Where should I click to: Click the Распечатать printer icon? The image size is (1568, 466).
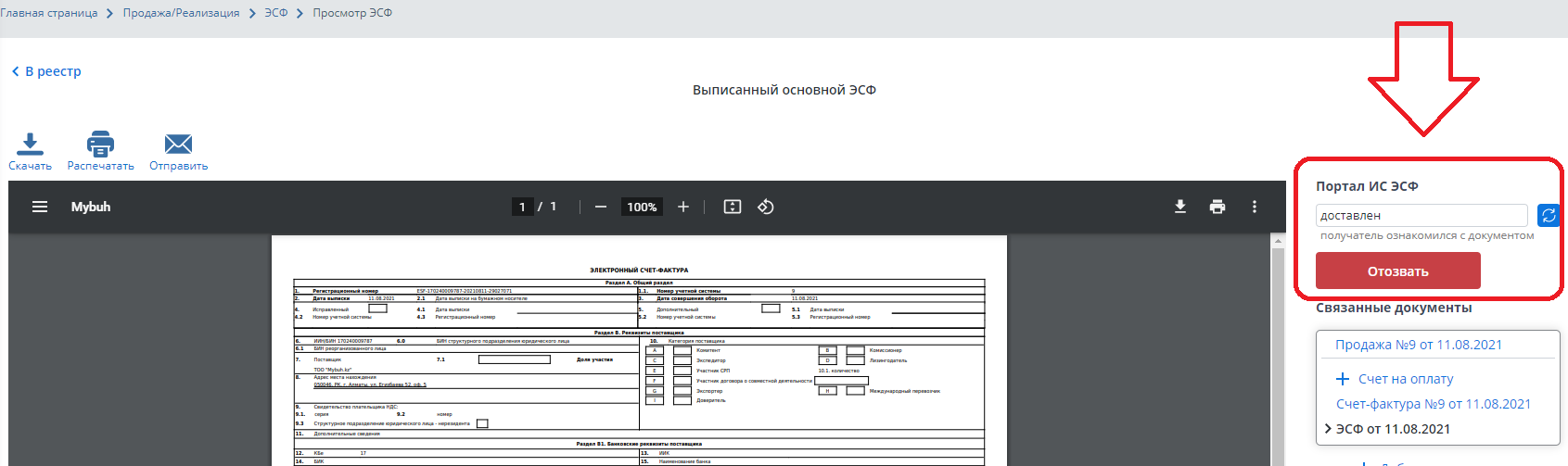click(100, 144)
